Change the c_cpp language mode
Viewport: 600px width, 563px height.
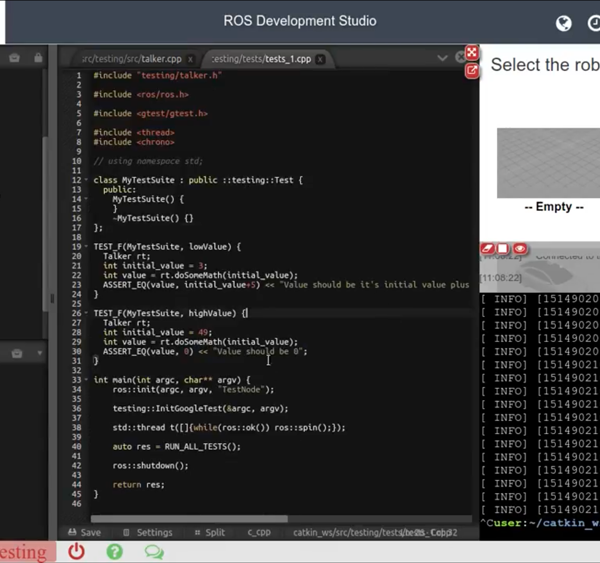click(x=259, y=532)
